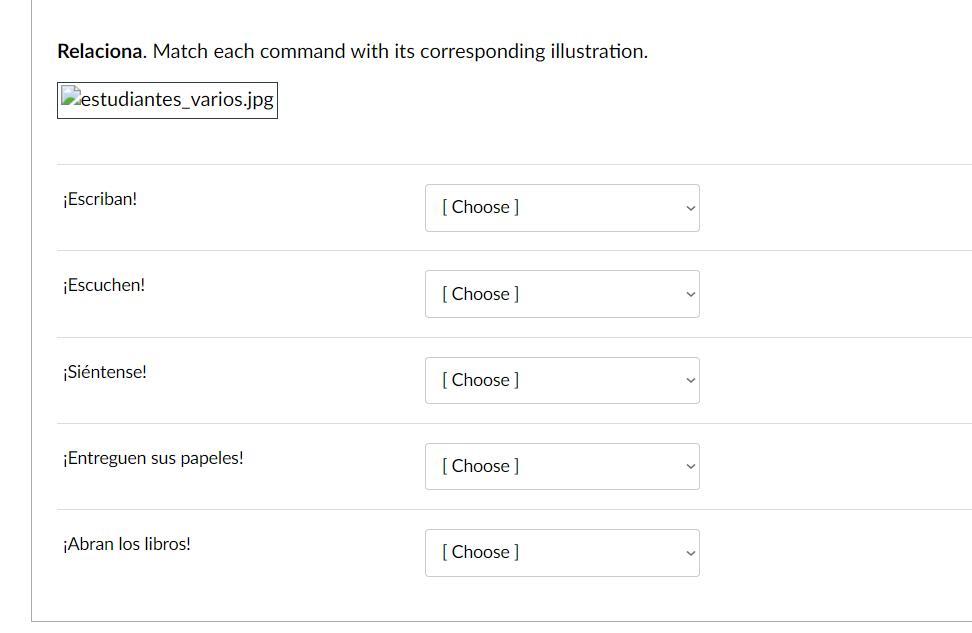Click the chevron in the ¡Abran los libros! row
Viewport: 972px width, 633px height.
689,552
